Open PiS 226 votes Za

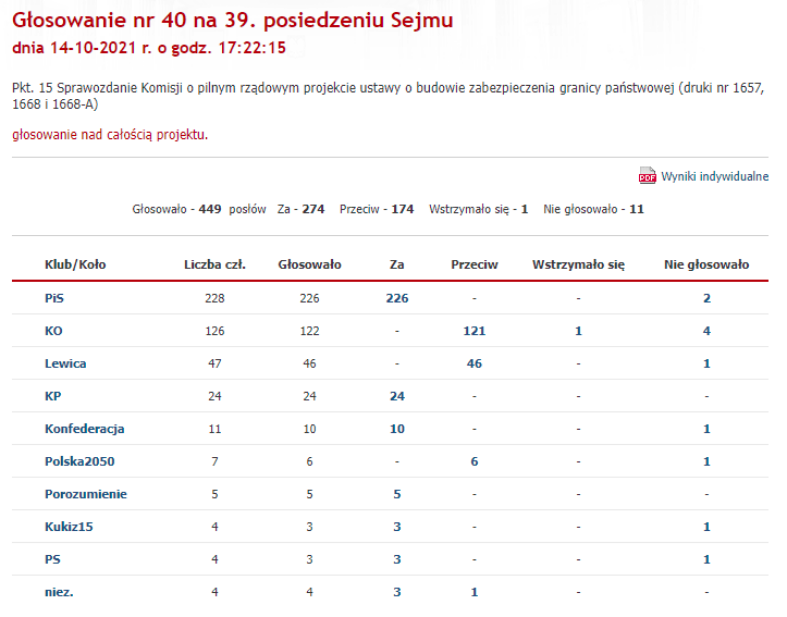tap(397, 298)
